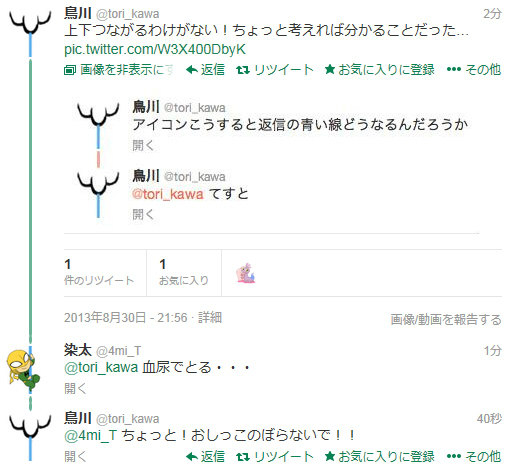Screen dimensions: 511x467
Task: Click the reply arrow on the top tweet
Action: tap(205, 70)
